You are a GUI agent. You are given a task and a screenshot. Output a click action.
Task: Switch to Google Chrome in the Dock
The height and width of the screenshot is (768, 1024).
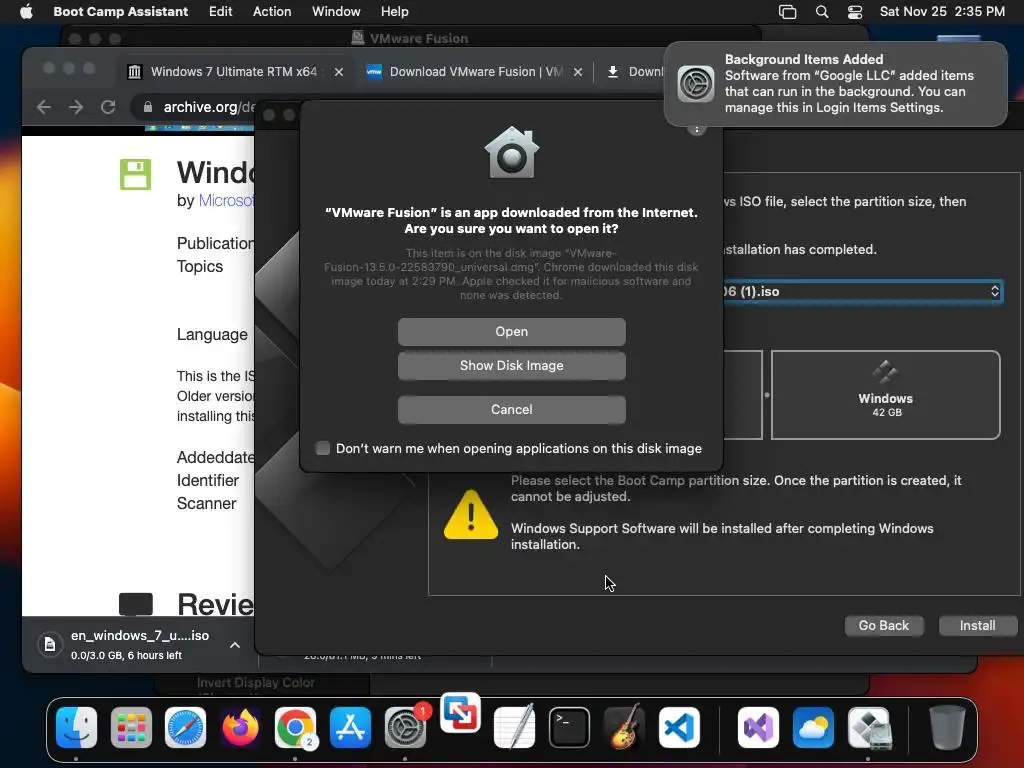[295, 727]
